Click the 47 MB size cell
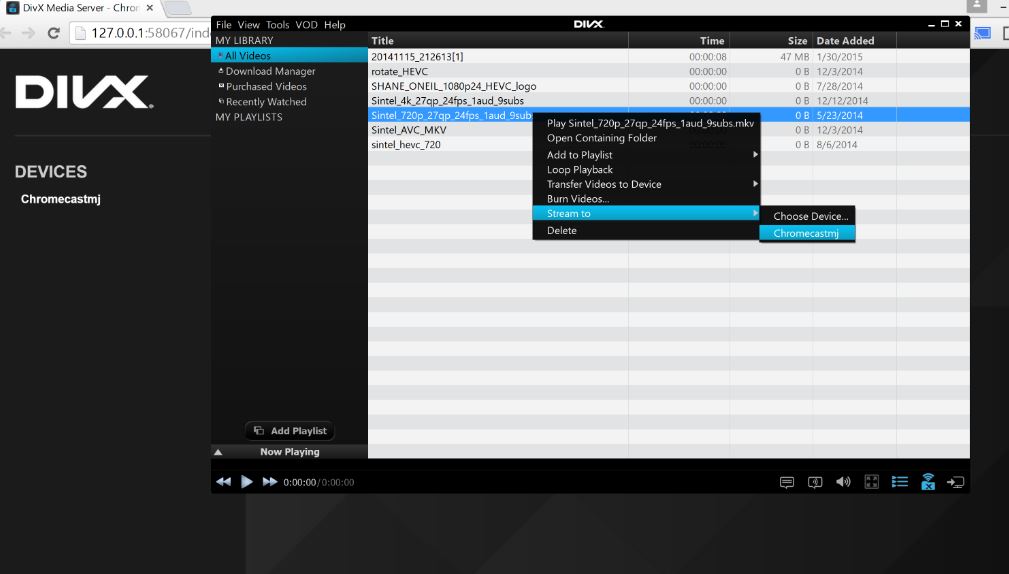The width and height of the screenshot is (1009, 574). click(x=795, y=57)
